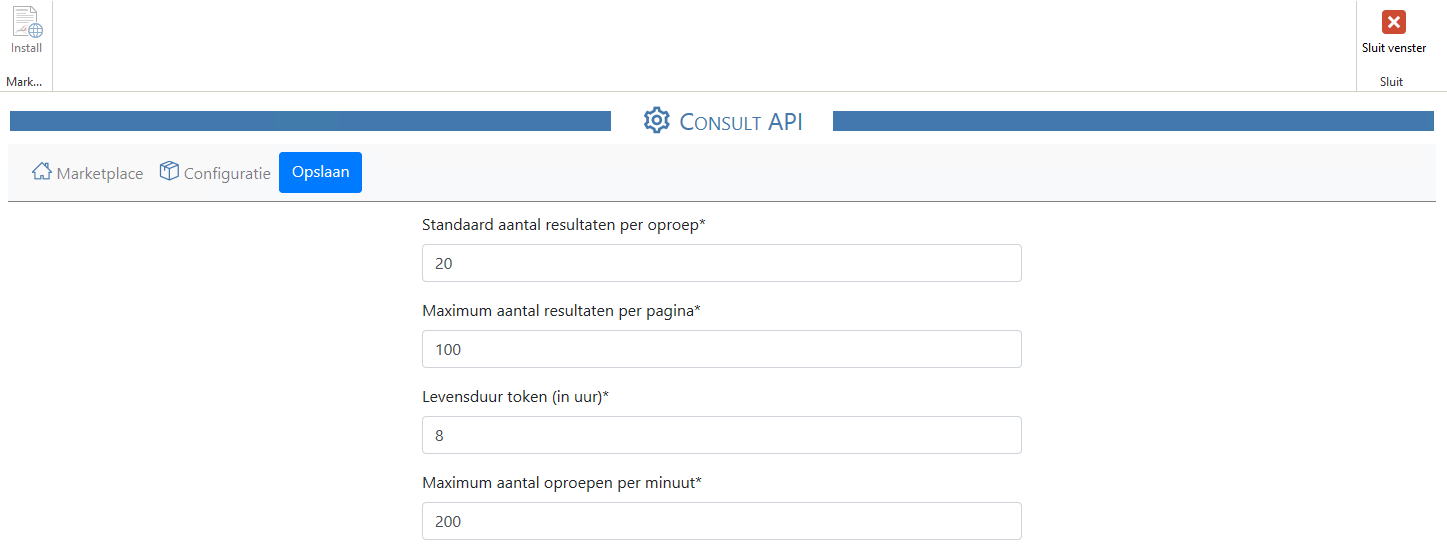
Task: Click the Levensduur token (in uur) label
Action: (515, 397)
